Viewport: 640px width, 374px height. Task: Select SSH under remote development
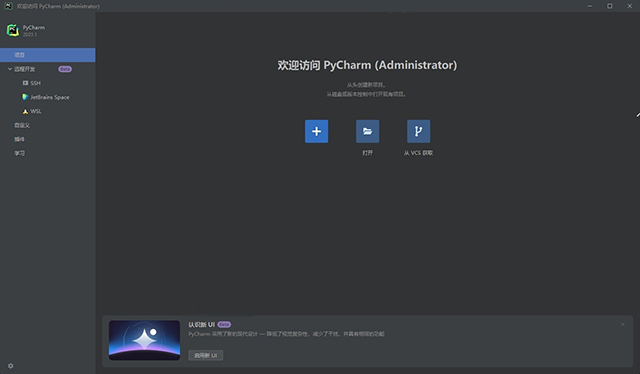(47, 83)
